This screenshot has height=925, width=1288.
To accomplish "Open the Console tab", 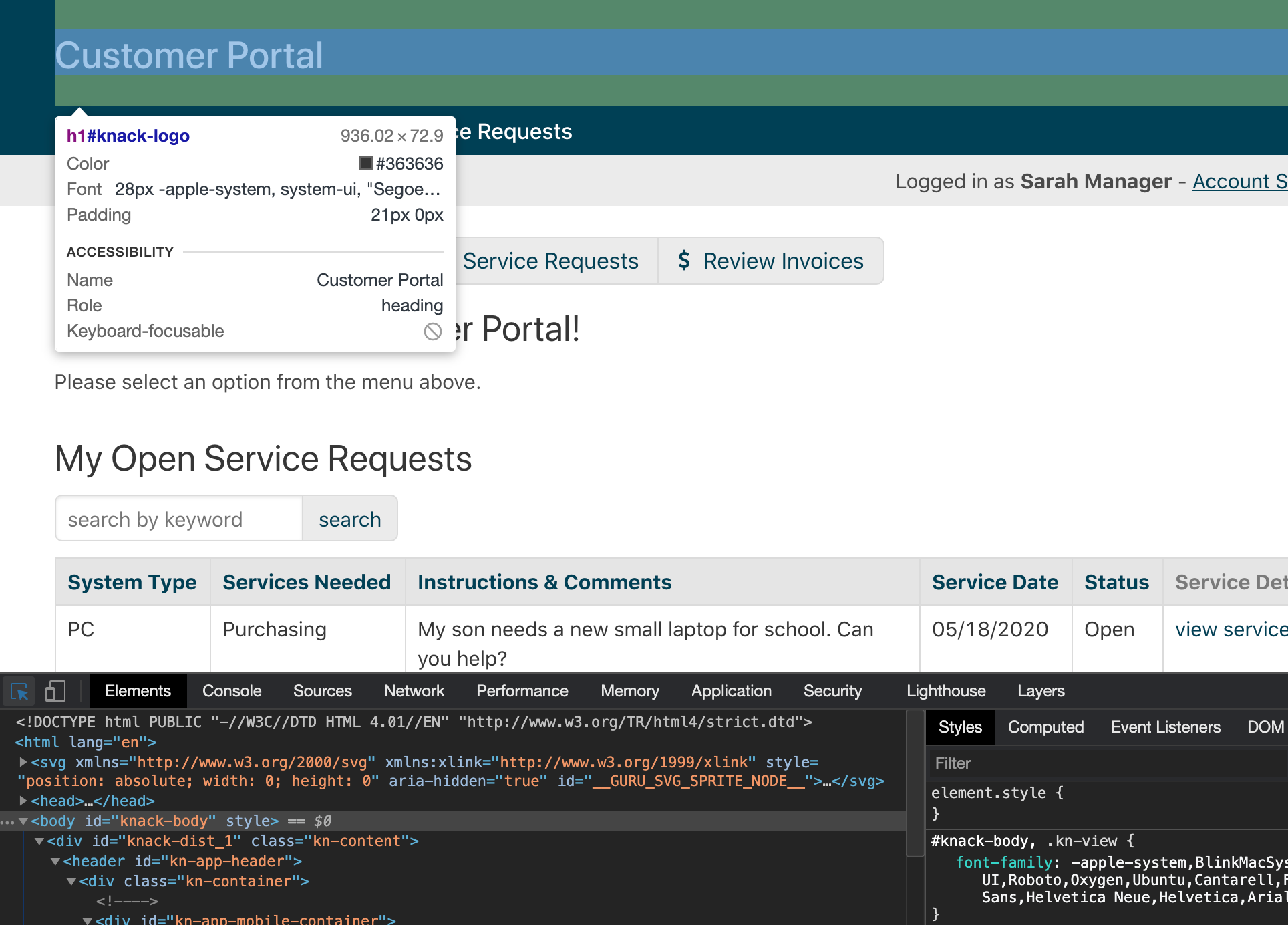I will [231, 691].
